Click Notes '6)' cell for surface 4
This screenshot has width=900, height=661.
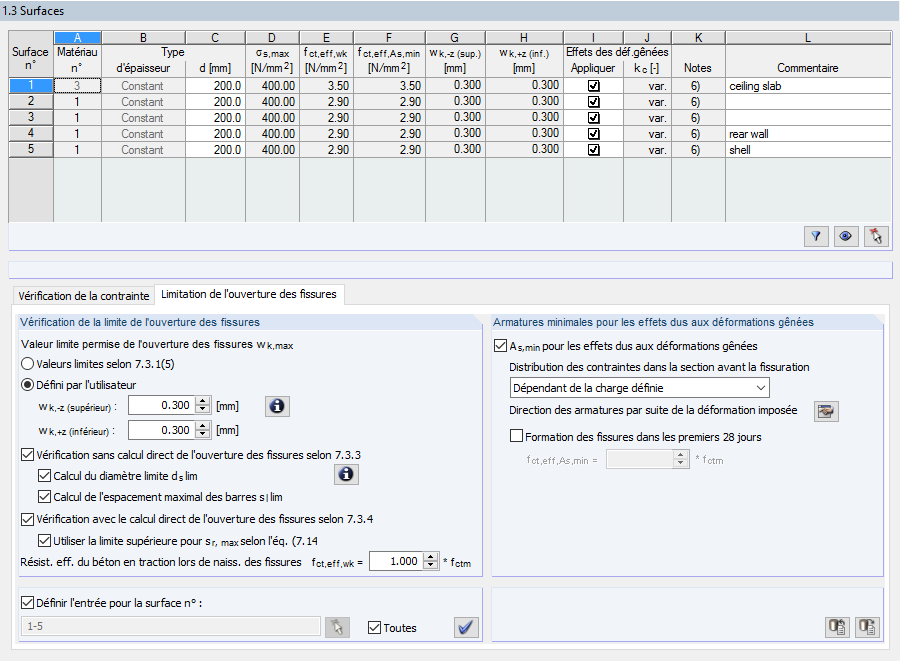point(698,134)
